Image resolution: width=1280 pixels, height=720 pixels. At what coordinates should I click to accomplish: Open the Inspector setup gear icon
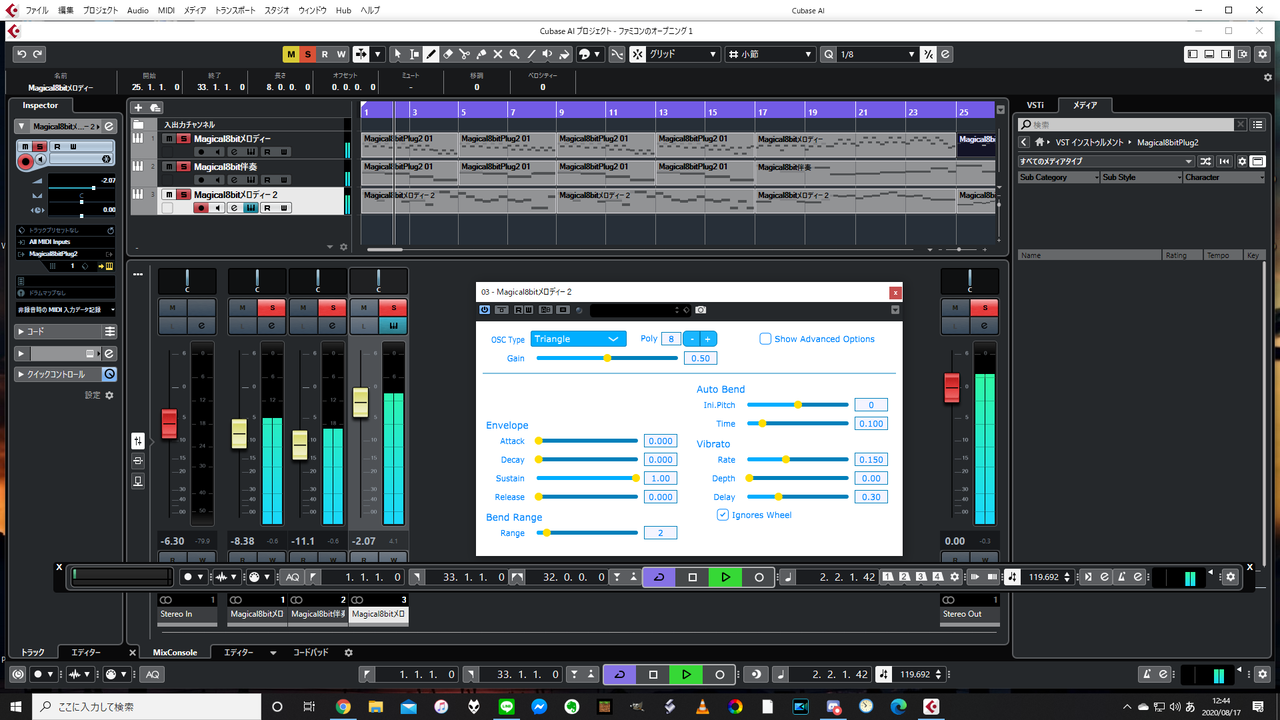click(109, 395)
